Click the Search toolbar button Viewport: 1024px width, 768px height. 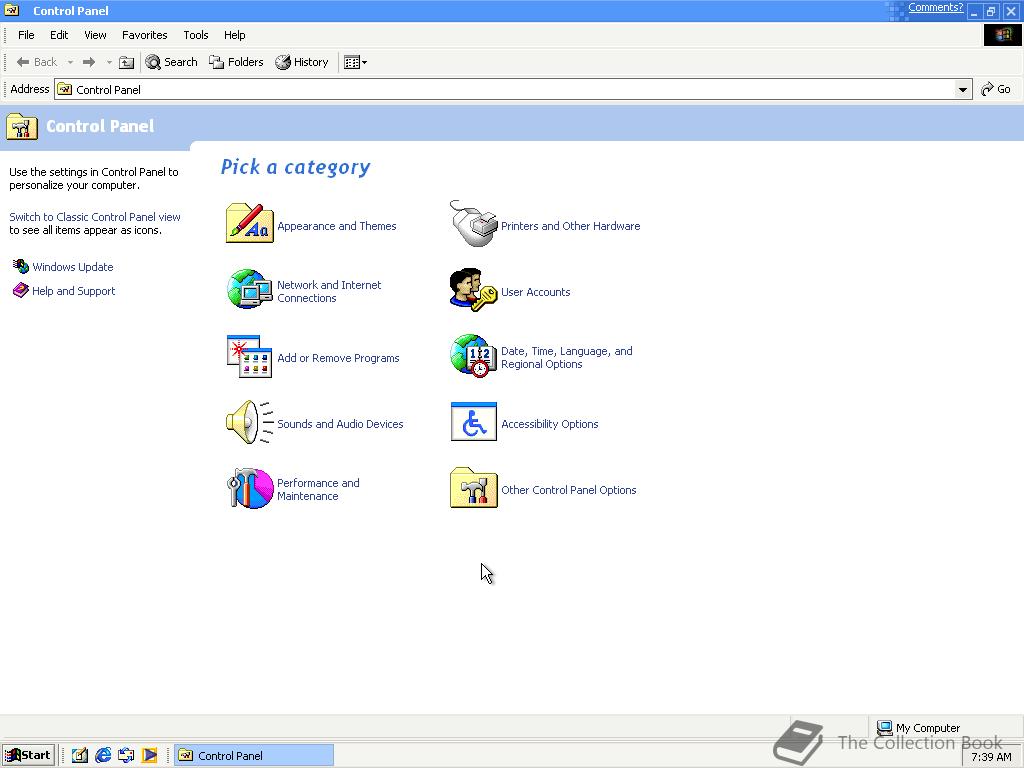171,62
